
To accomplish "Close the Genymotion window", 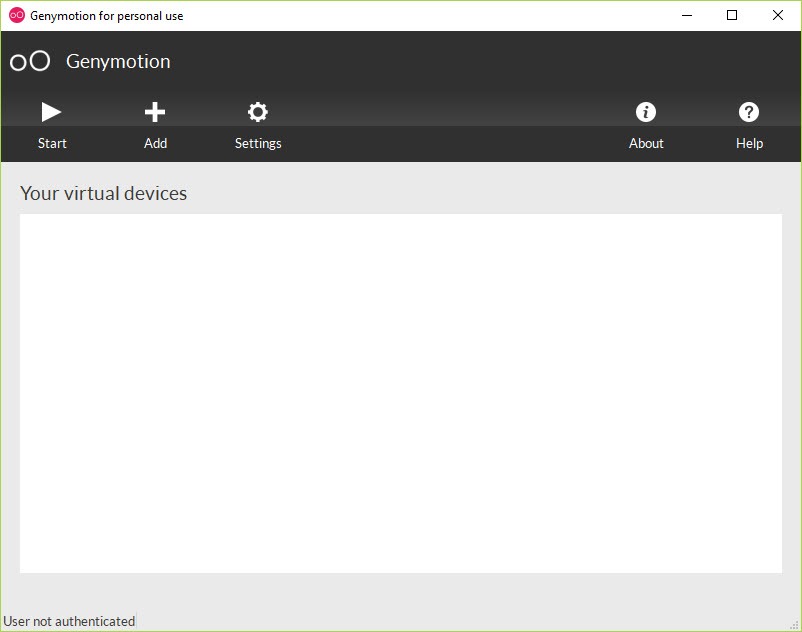I will [x=777, y=15].
